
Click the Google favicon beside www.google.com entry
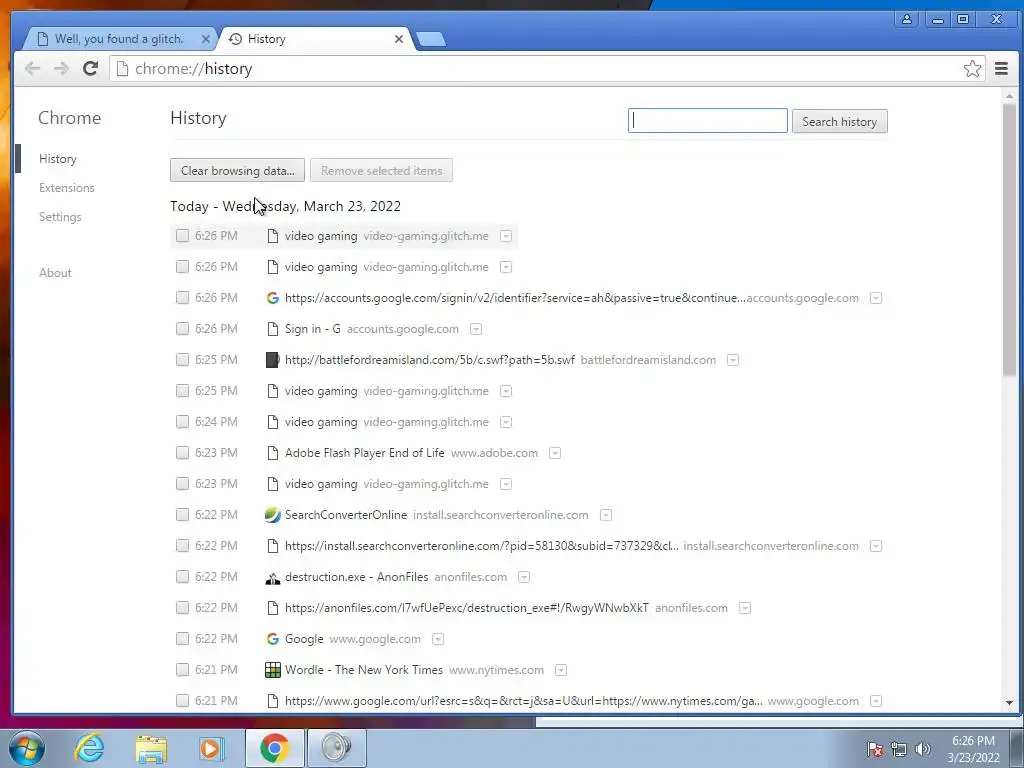pos(273,639)
